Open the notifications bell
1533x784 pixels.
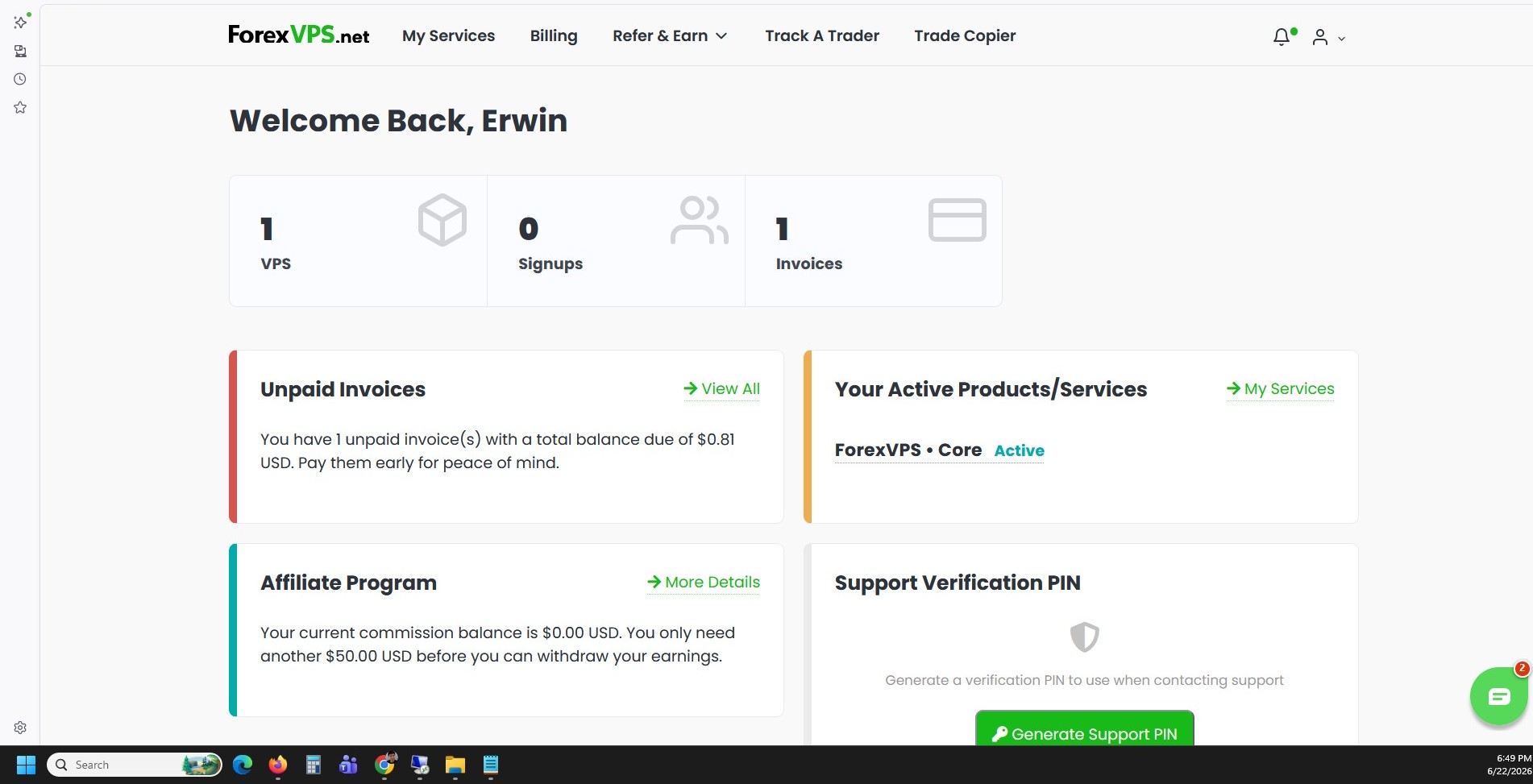click(x=1282, y=37)
